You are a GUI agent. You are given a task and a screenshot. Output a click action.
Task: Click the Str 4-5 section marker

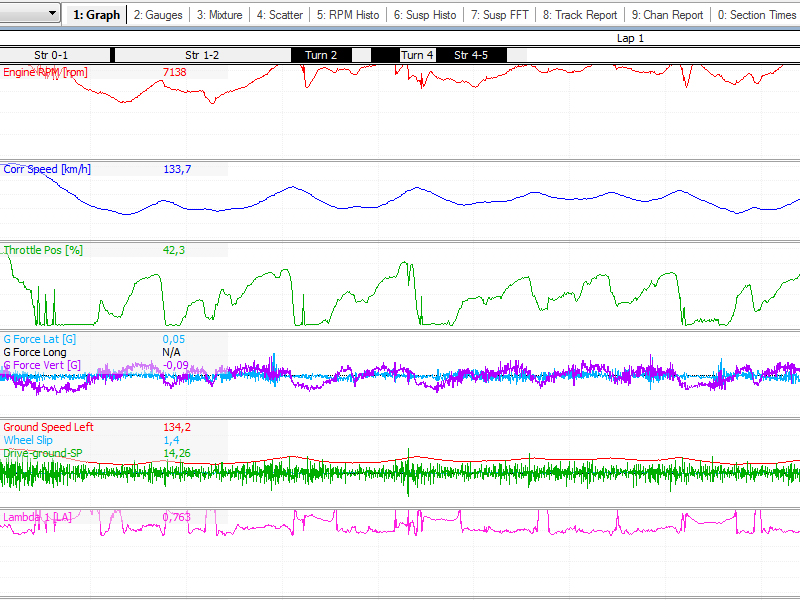(x=471, y=55)
